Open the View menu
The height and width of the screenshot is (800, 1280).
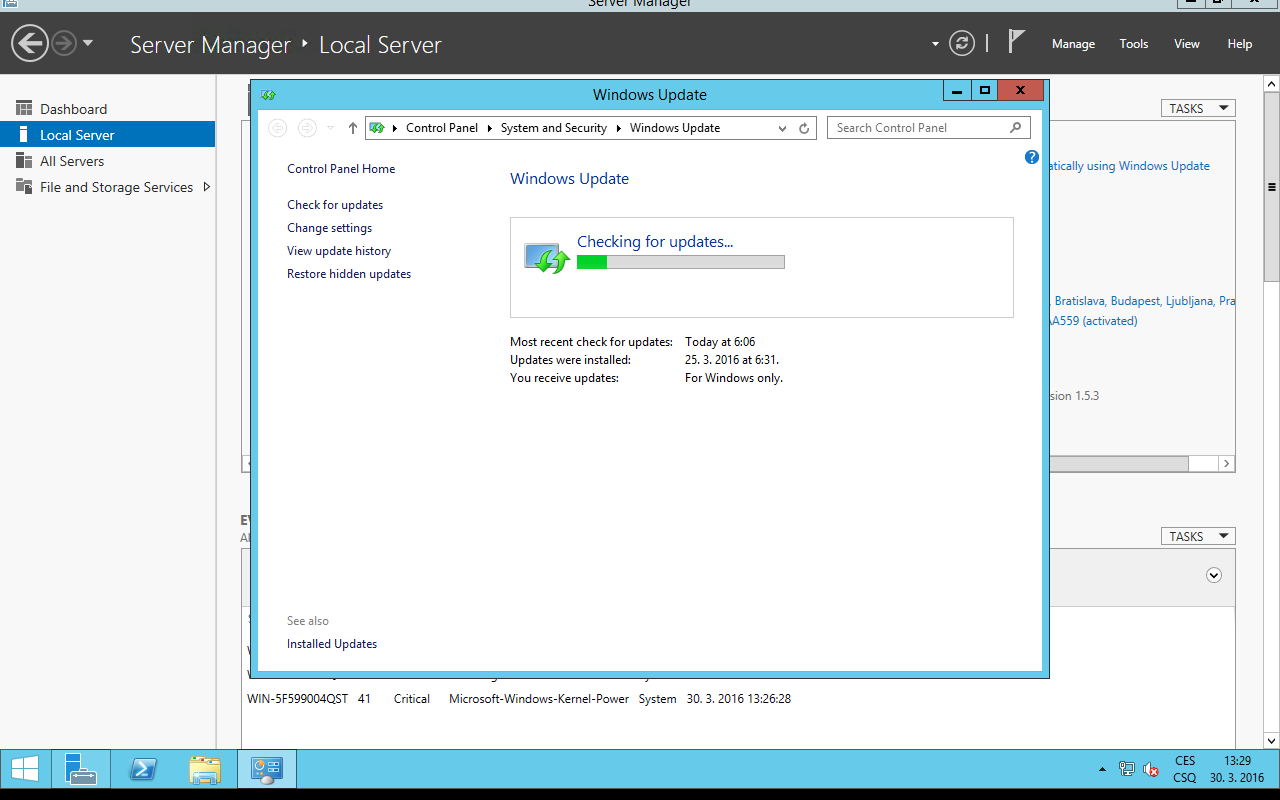(1187, 44)
